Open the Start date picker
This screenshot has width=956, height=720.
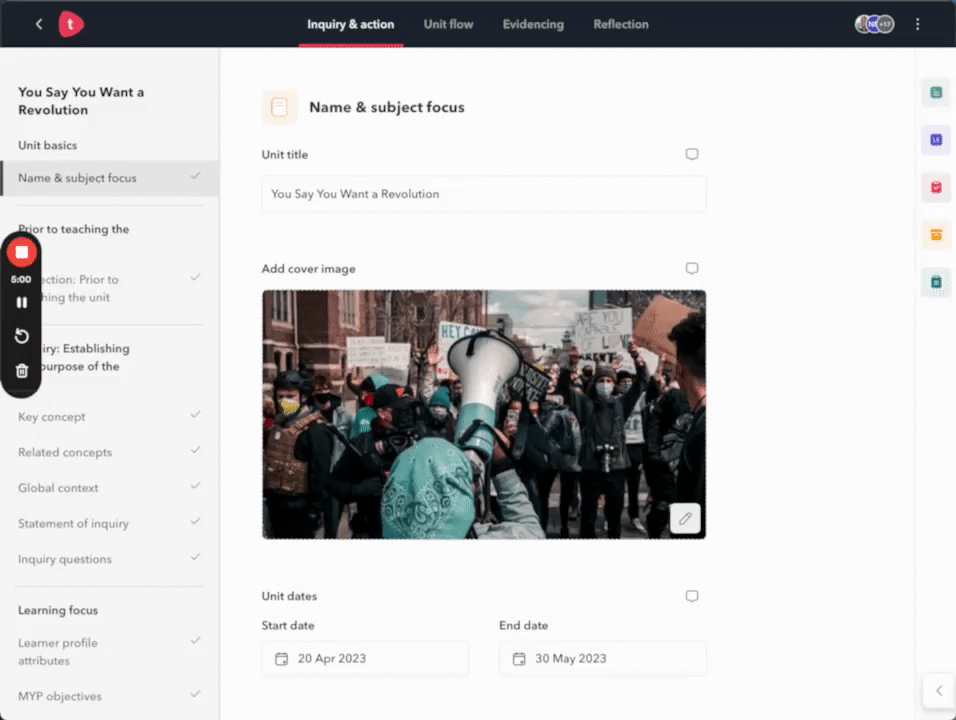tap(365, 658)
